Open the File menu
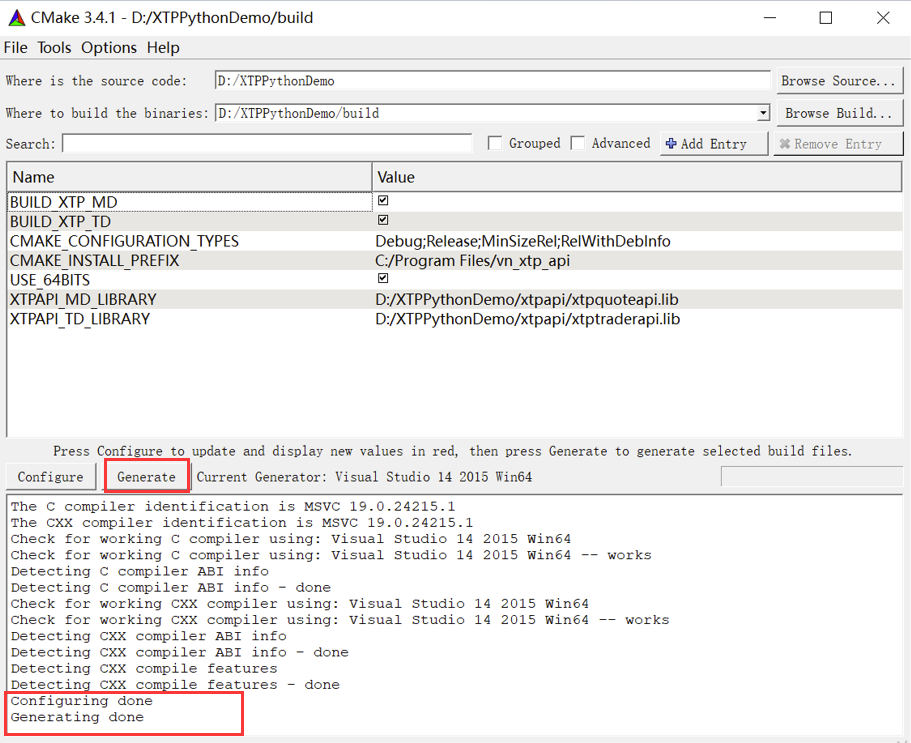The height and width of the screenshot is (743, 911). tap(16, 48)
